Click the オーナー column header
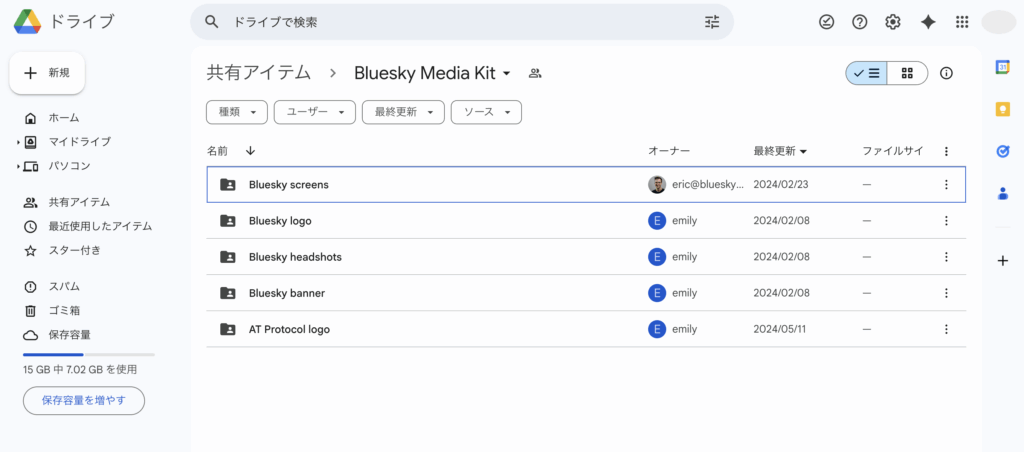This screenshot has height=452, width=1024. pos(669,152)
